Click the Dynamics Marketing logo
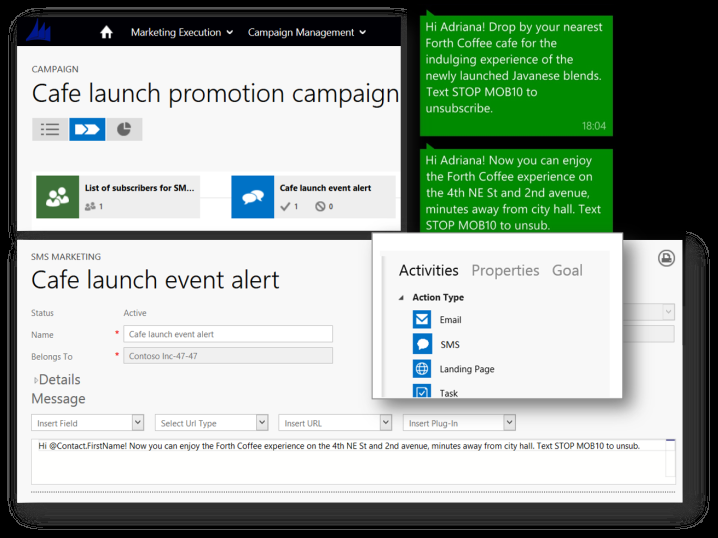718x538 pixels. (x=38, y=31)
